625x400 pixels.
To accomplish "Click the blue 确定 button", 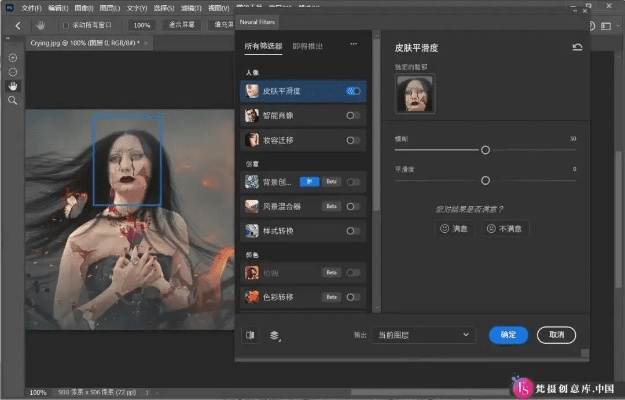I will tap(508, 335).
